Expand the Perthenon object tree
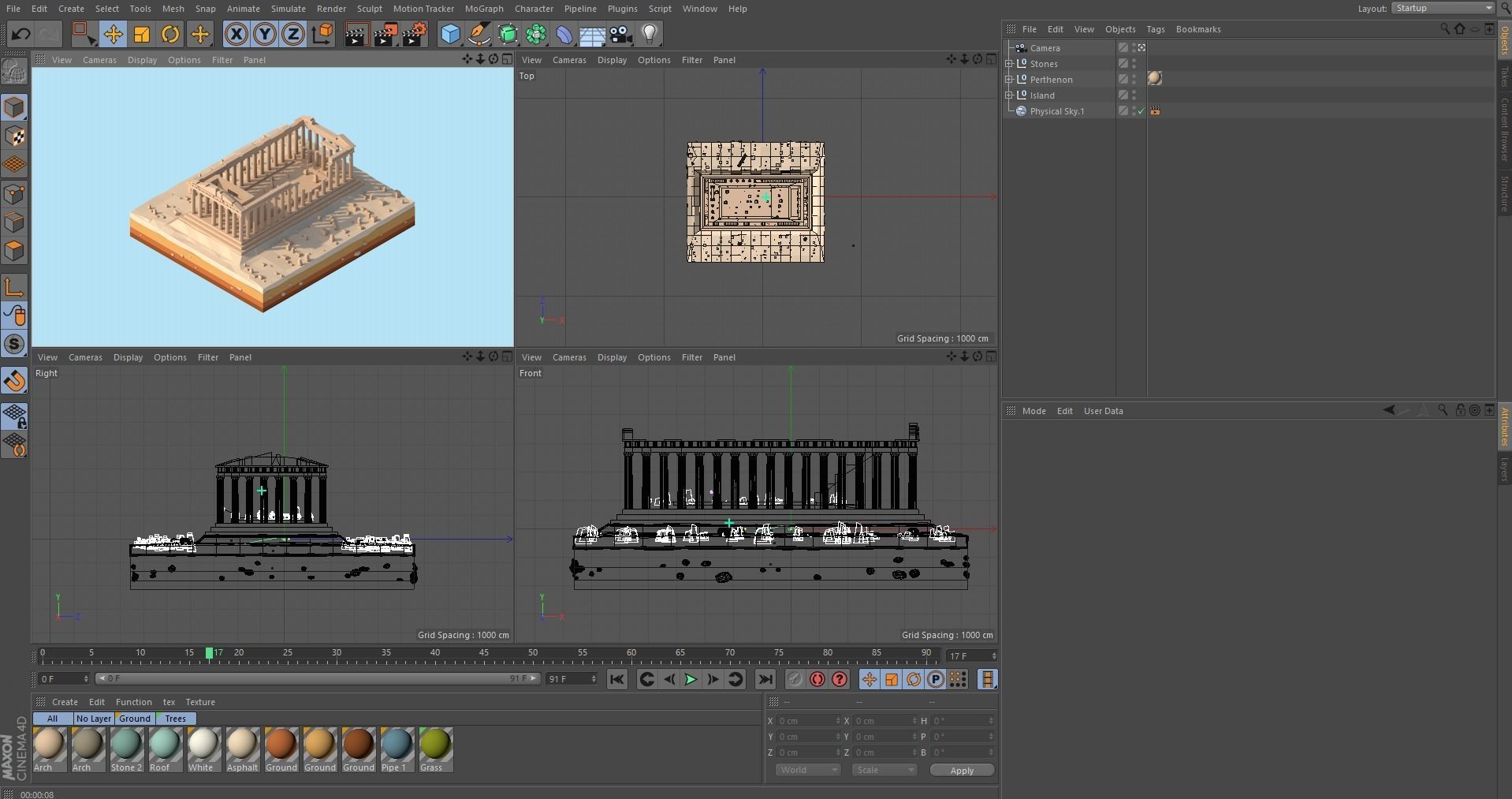 pyautogui.click(x=1009, y=80)
